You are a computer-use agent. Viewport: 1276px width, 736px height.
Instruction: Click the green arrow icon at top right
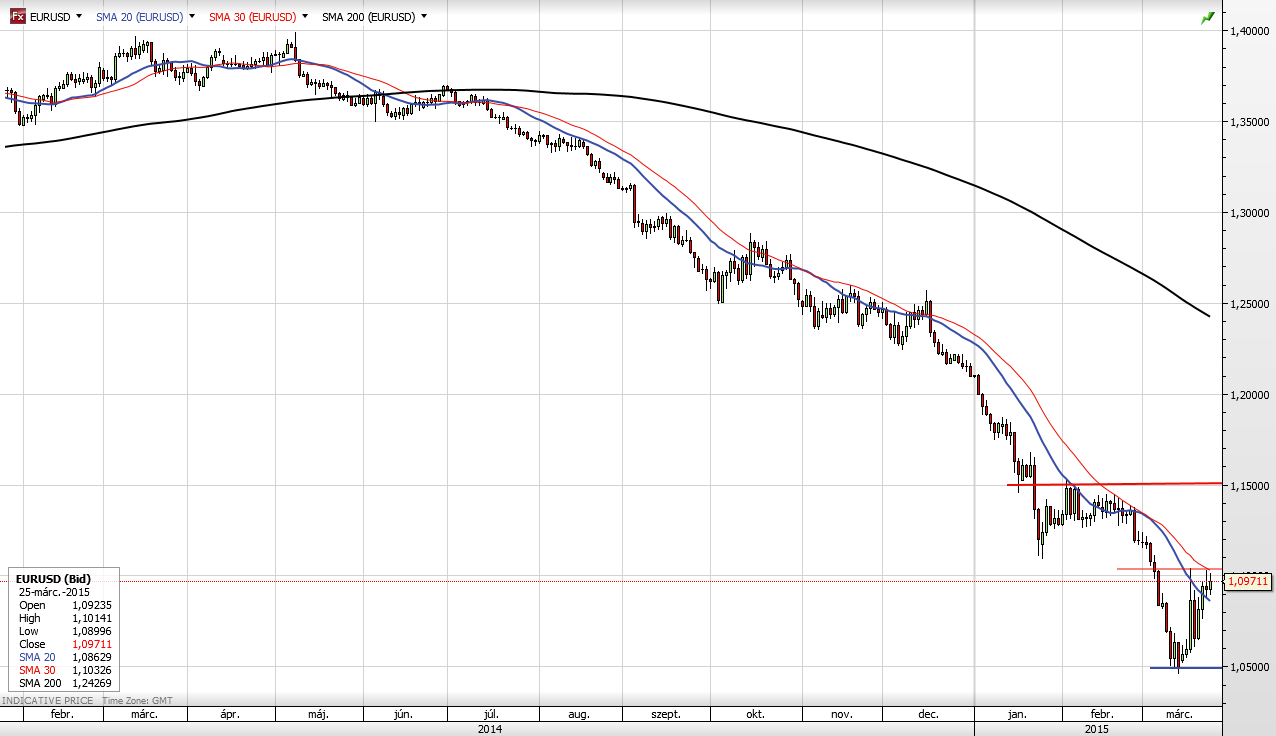point(1208,18)
